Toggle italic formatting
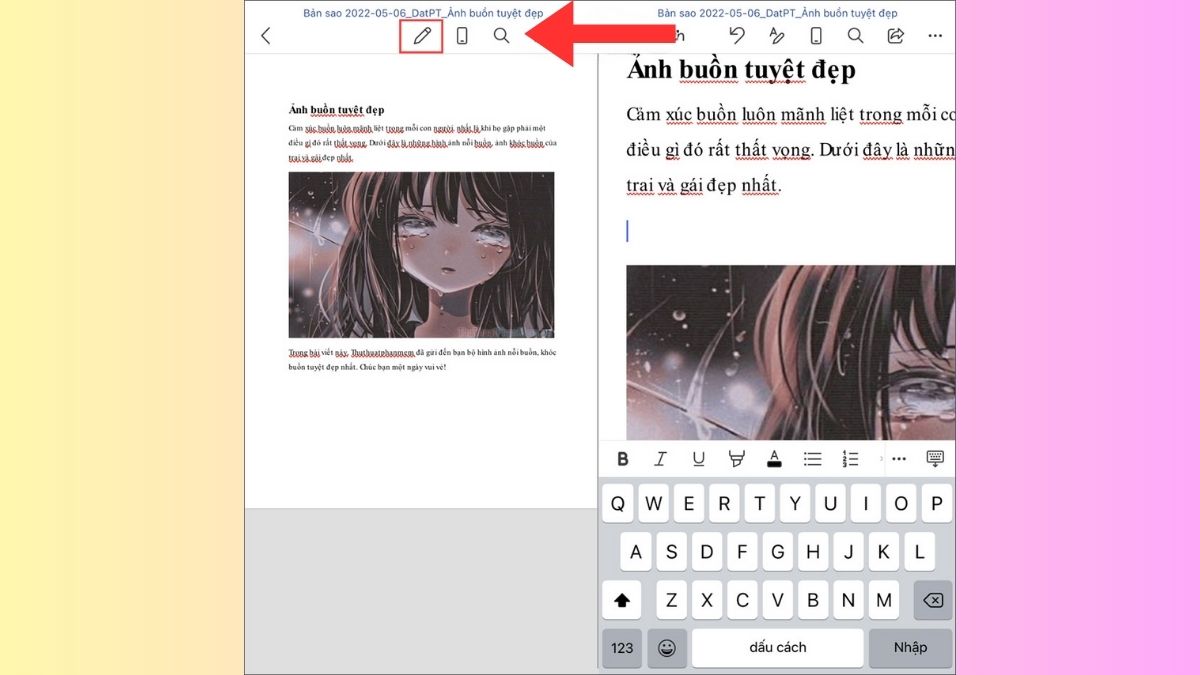Viewport: 1200px width, 675px height. 660,458
